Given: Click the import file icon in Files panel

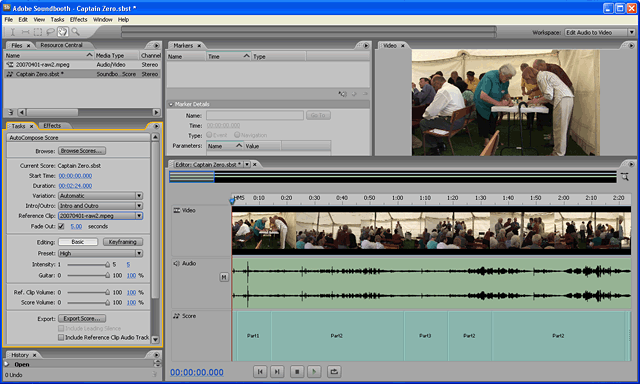Looking at the screenshot, I should pos(11,112).
